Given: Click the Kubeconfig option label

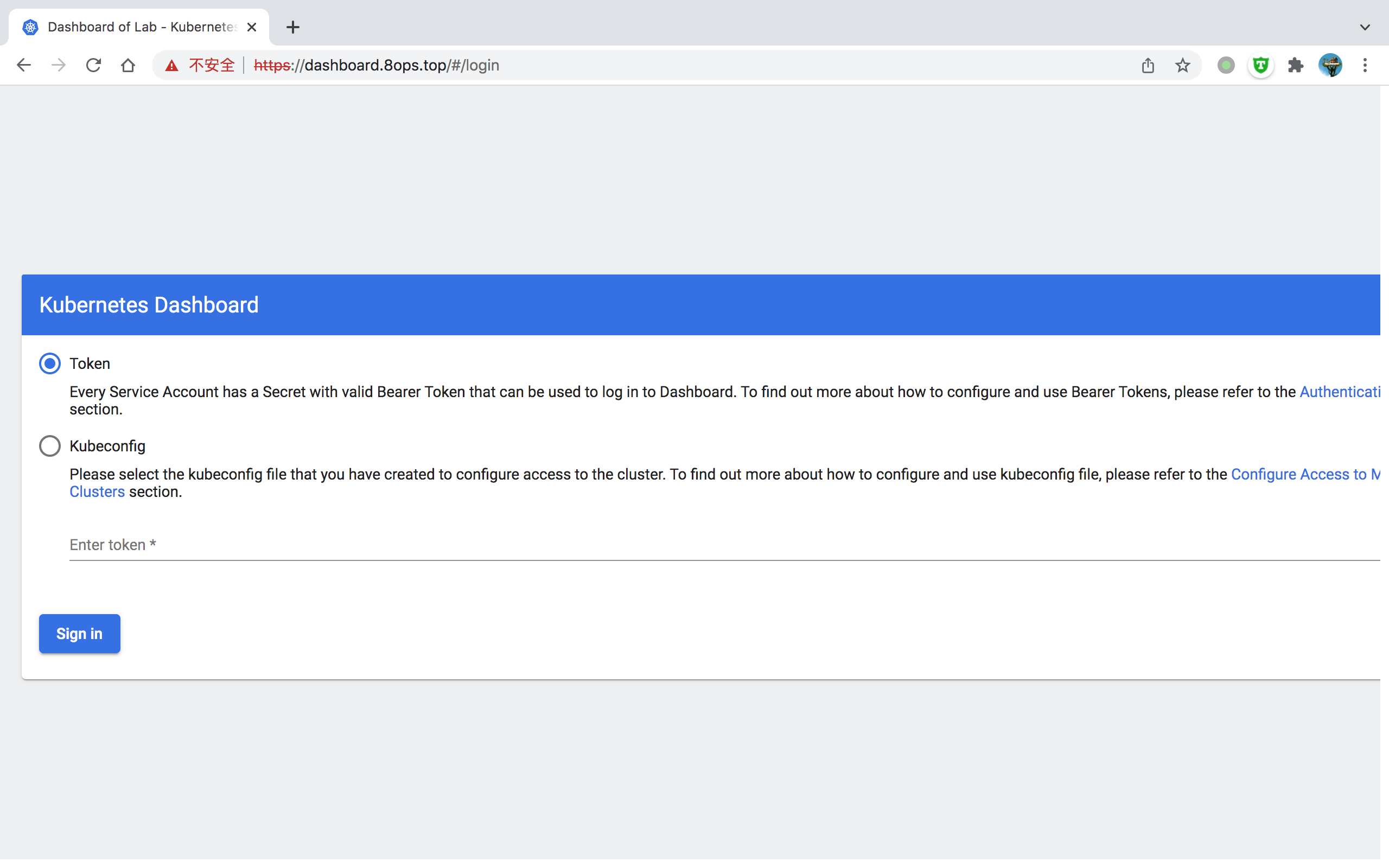Looking at the screenshot, I should (107, 446).
